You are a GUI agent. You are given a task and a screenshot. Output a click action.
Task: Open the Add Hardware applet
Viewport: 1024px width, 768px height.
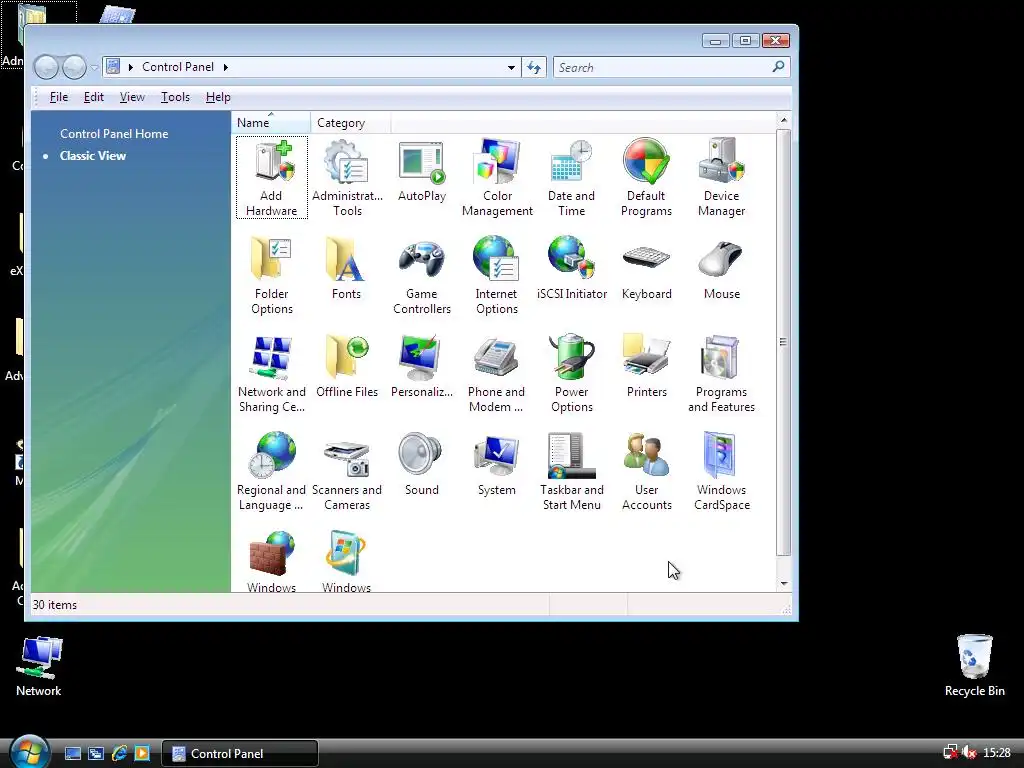pos(272,177)
